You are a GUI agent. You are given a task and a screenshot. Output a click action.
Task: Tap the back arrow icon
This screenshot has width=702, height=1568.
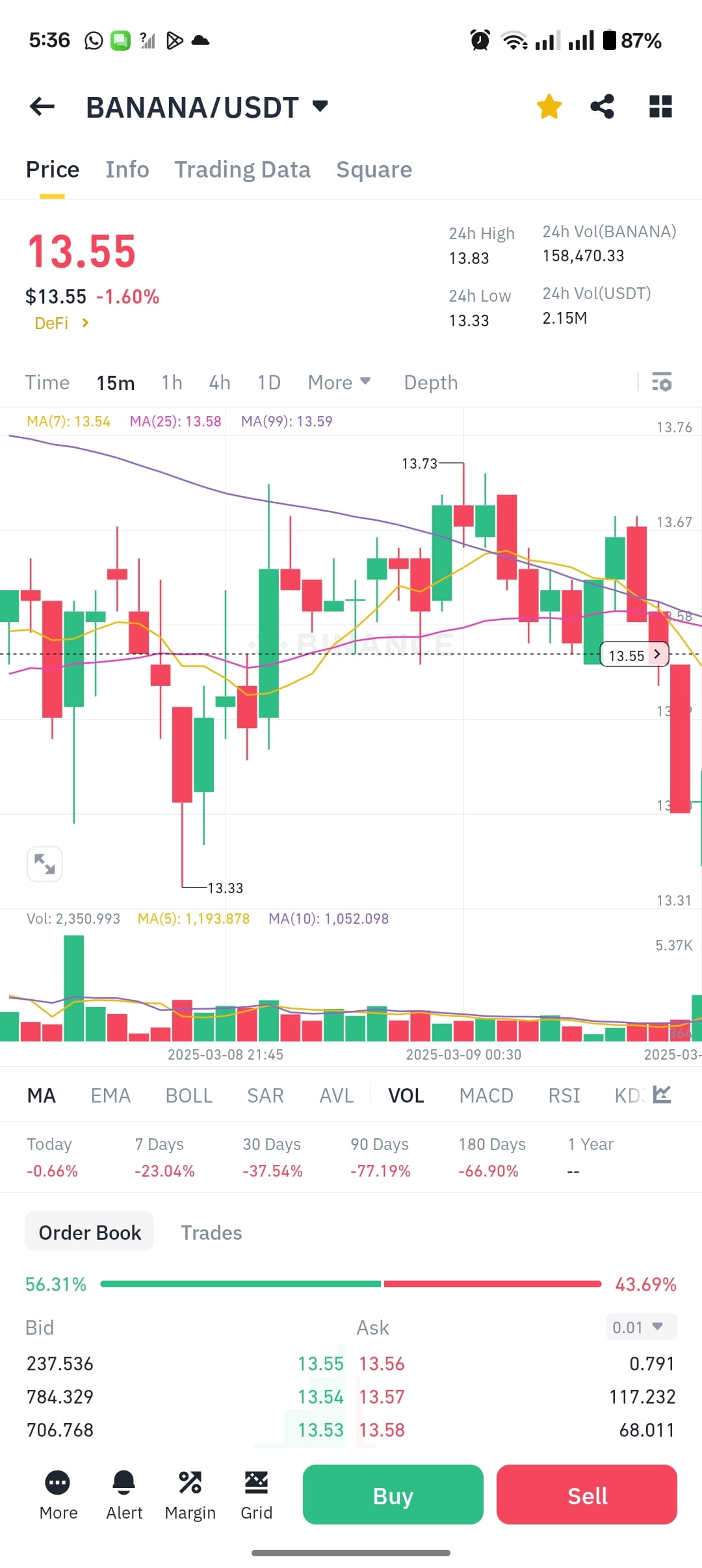pos(42,107)
